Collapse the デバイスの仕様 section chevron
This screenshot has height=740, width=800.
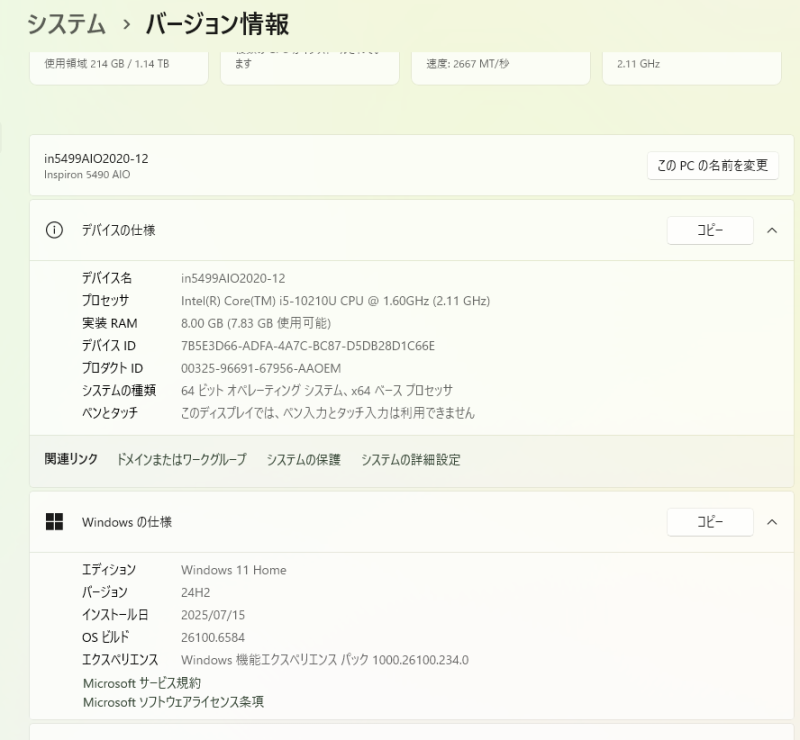pyautogui.click(x=772, y=230)
